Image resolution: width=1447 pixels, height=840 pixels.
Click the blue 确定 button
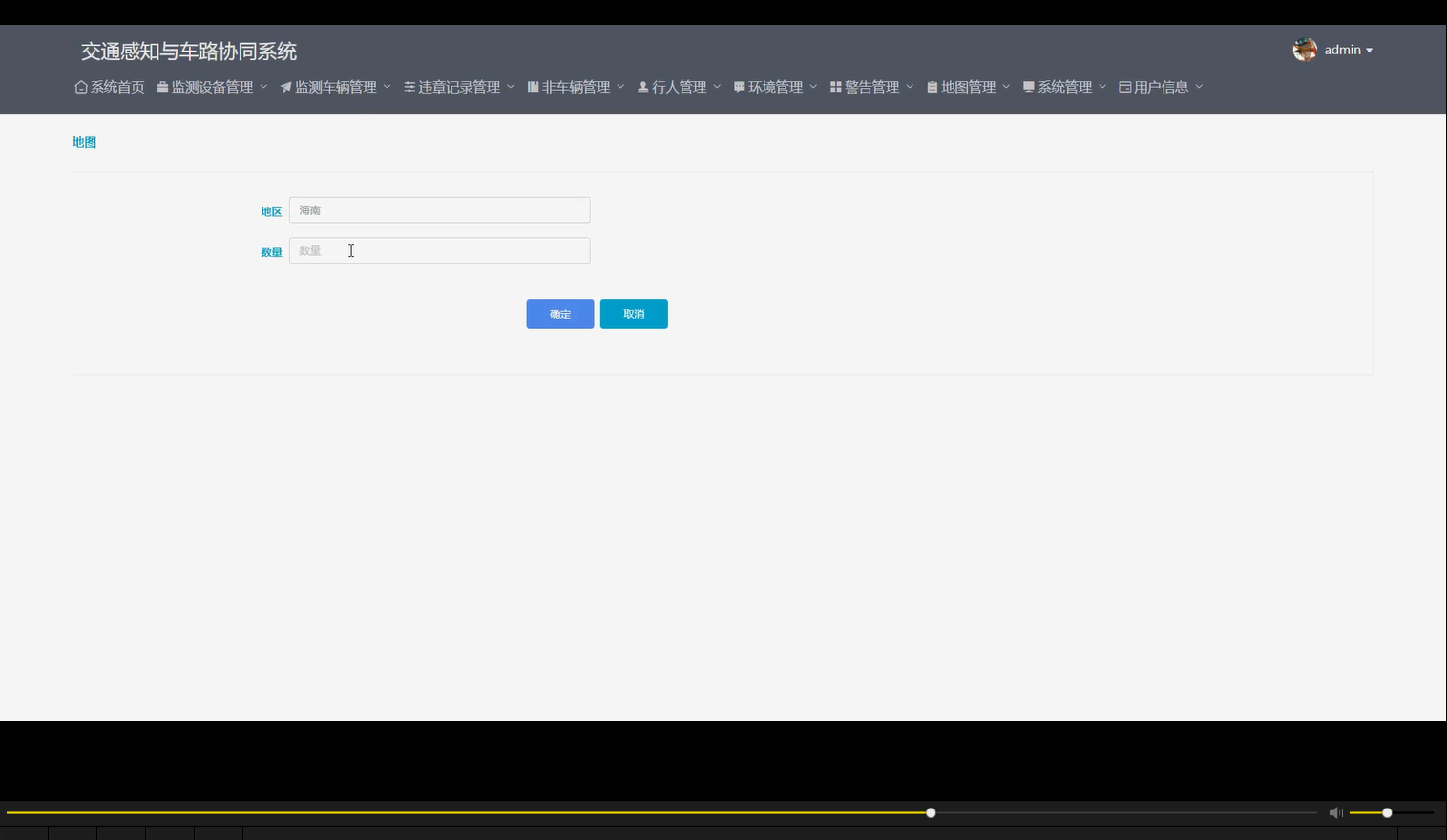(x=559, y=313)
